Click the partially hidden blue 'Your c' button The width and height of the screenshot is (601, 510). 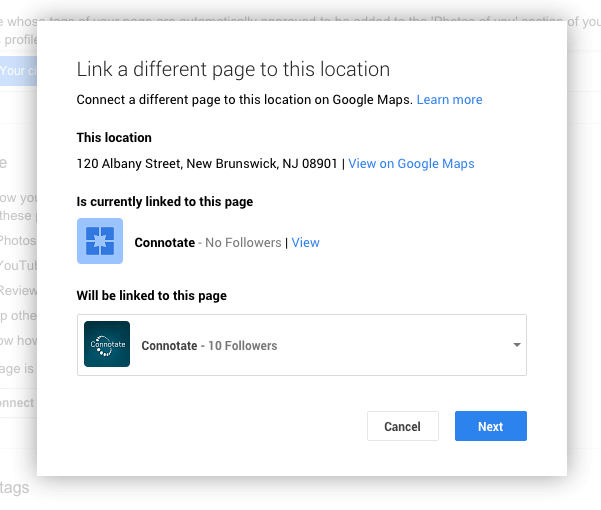point(18,71)
